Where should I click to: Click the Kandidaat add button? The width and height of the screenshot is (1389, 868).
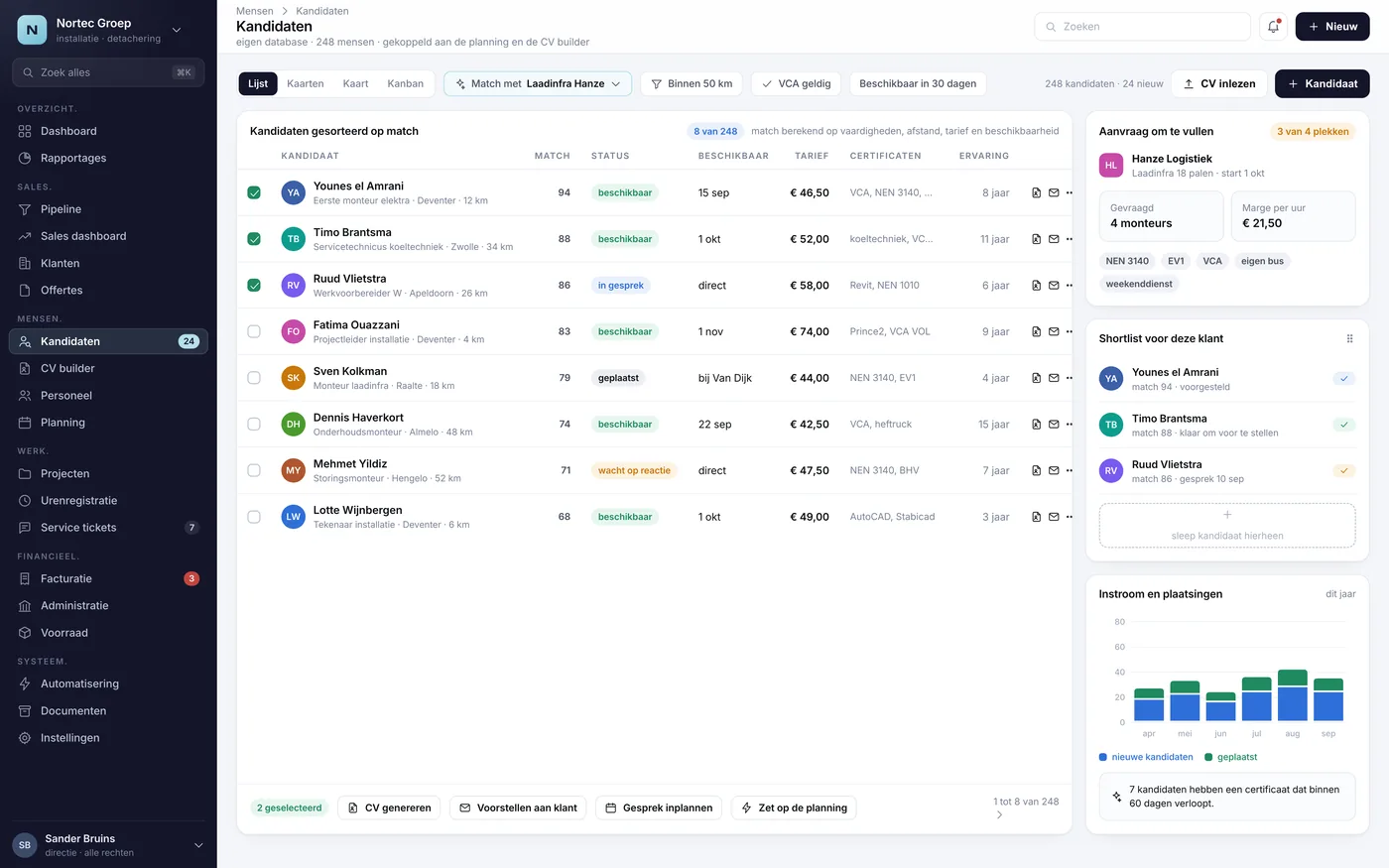click(1323, 83)
